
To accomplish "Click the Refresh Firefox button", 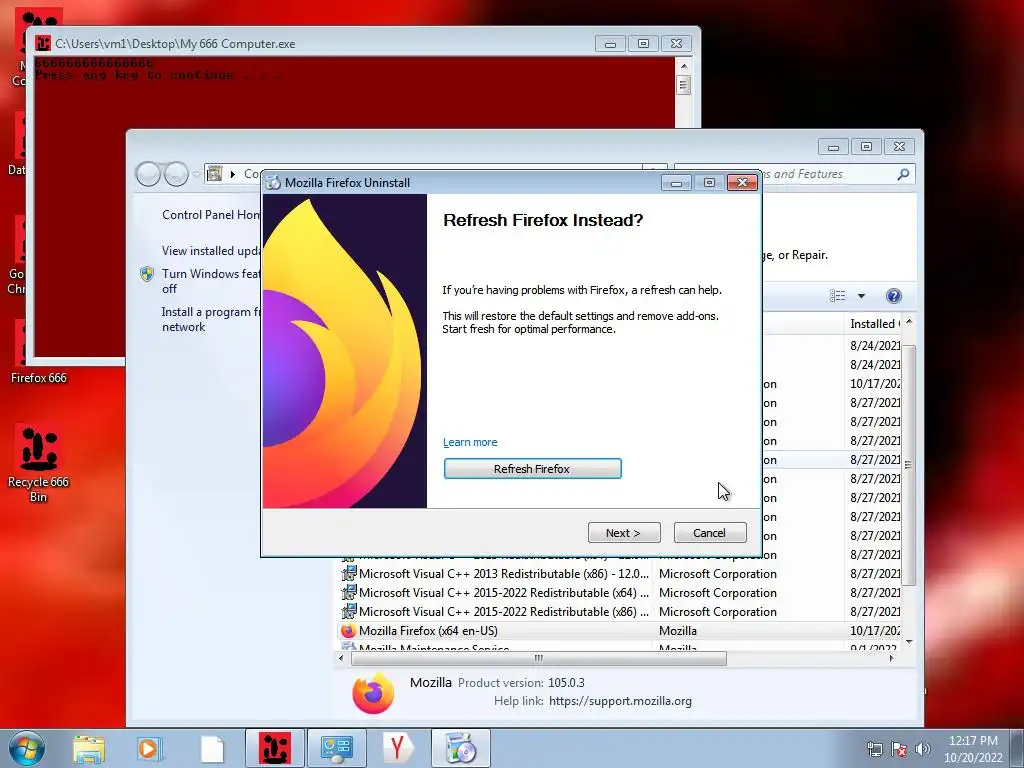I will [532, 468].
